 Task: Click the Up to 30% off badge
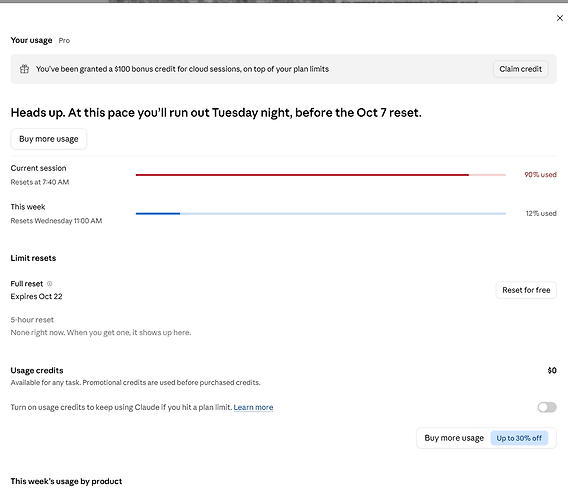[x=519, y=438]
